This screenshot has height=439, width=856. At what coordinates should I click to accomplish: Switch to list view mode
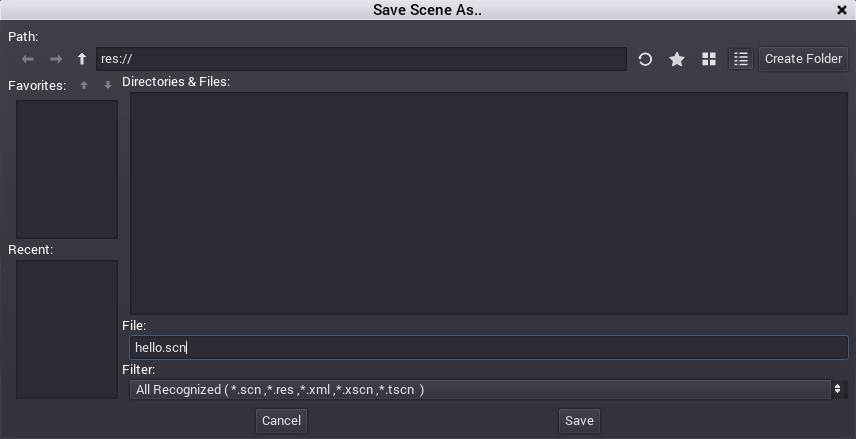point(740,59)
